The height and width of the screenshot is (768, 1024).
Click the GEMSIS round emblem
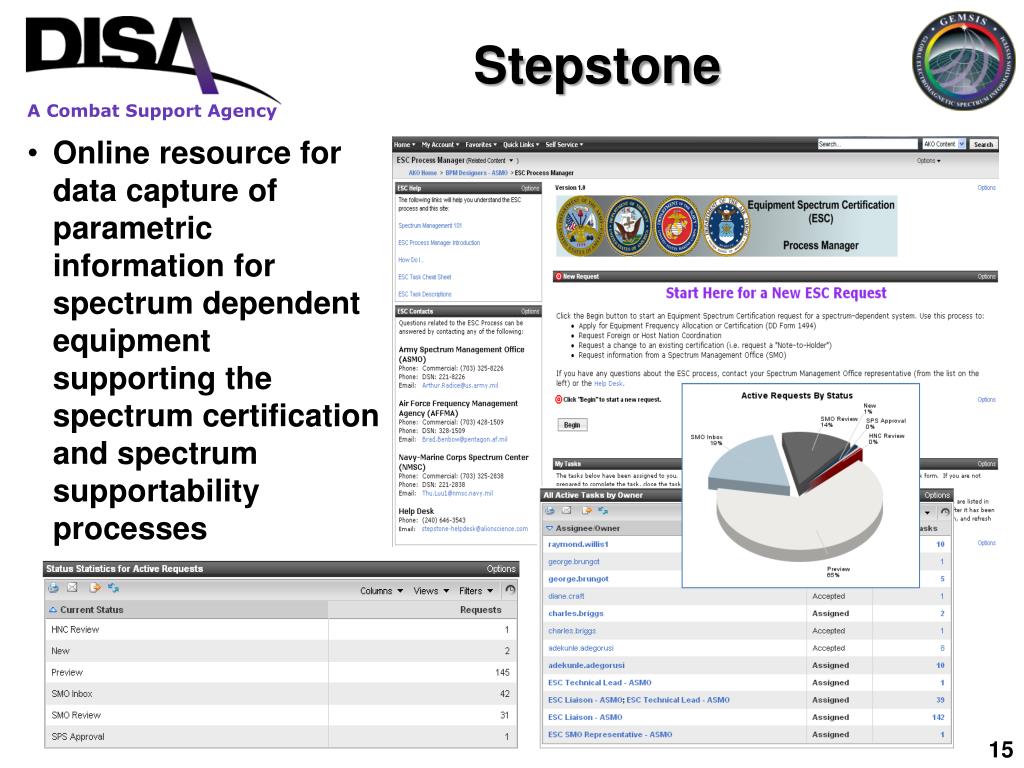point(963,59)
